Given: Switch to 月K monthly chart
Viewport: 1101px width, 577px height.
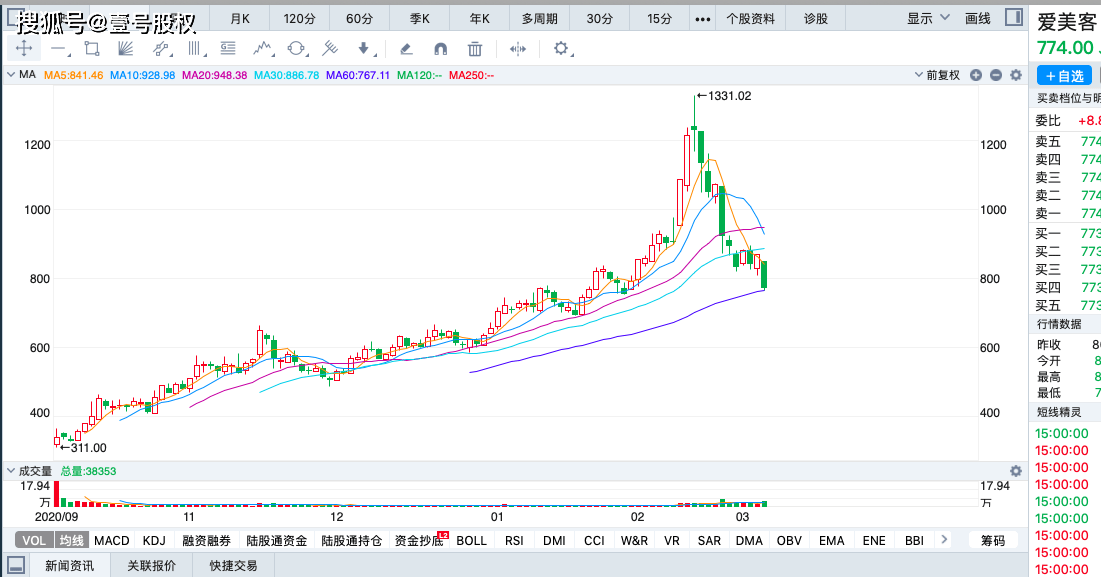Looking at the screenshot, I should tap(240, 19).
